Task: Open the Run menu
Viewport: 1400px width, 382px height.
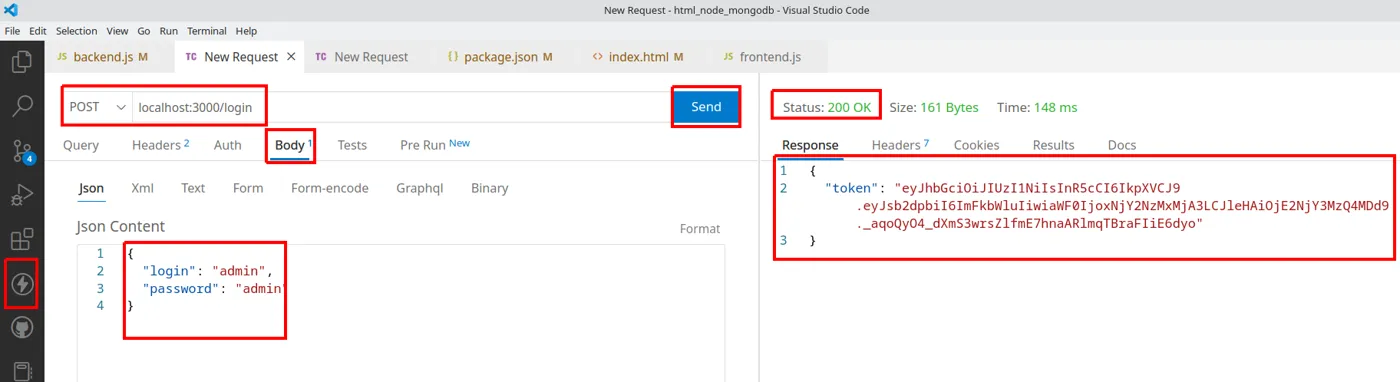Action: point(168,31)
